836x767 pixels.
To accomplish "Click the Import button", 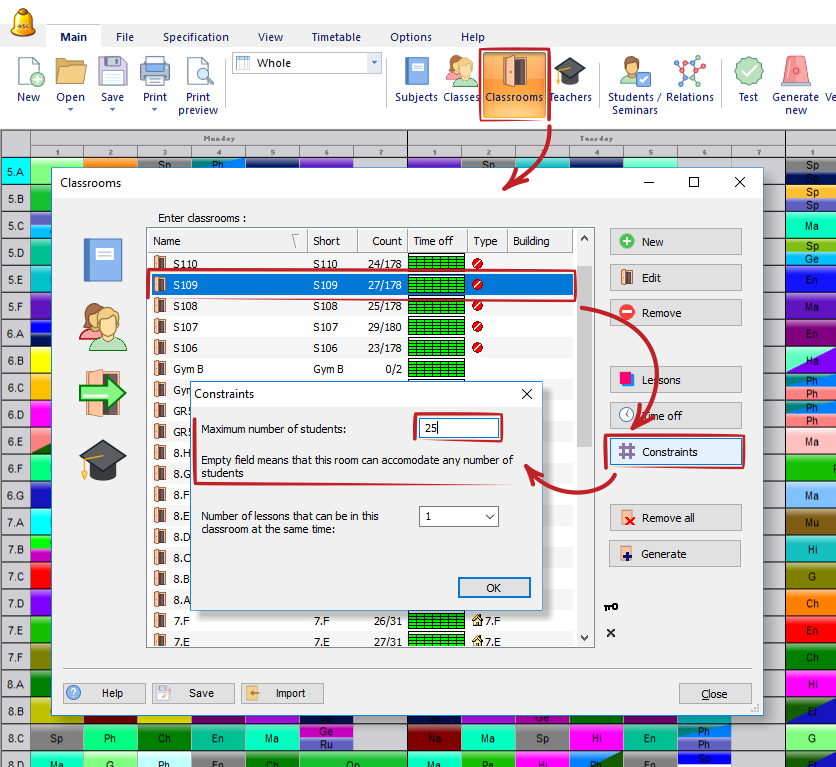I will [x=281, y=693].
